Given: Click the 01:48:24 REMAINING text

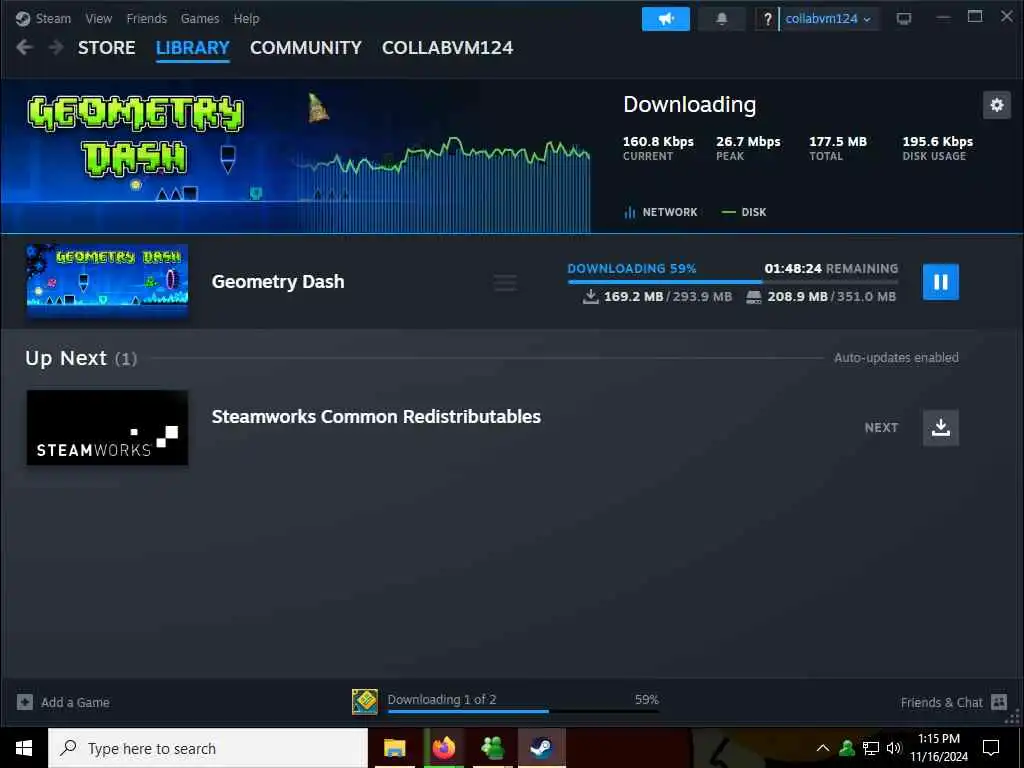Looking at the screenshot, I should 831,268.
